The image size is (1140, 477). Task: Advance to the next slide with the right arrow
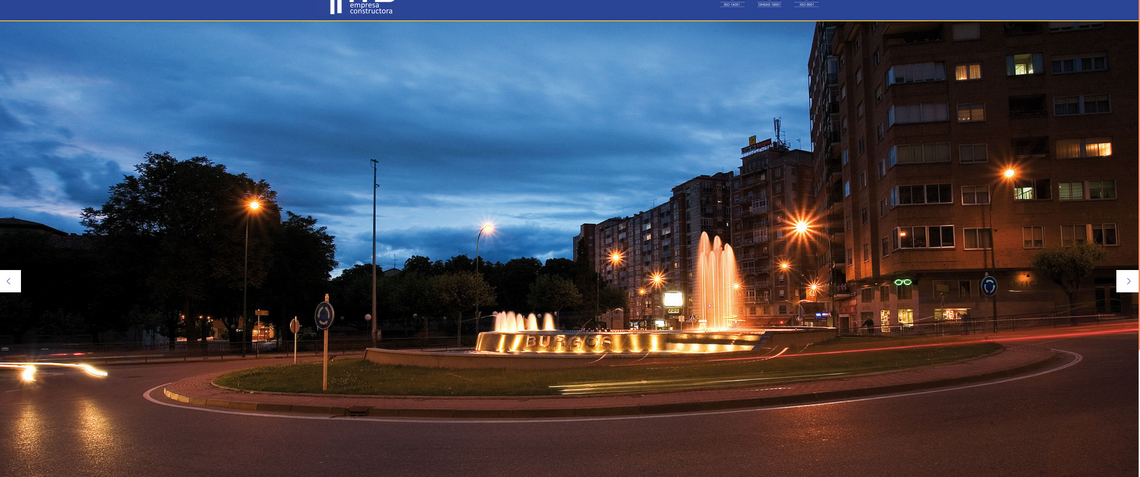1127,281
